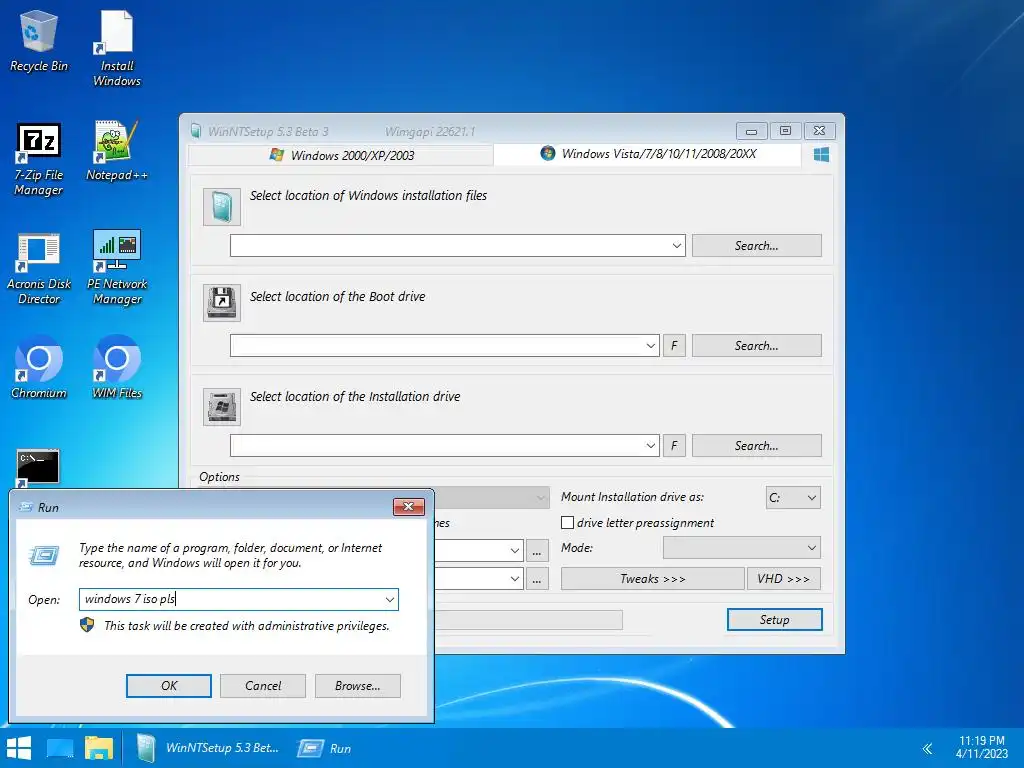Viewport: 1024px width, 768px height.
Task: Open the Windows Start button
Action: coord(18,748)
